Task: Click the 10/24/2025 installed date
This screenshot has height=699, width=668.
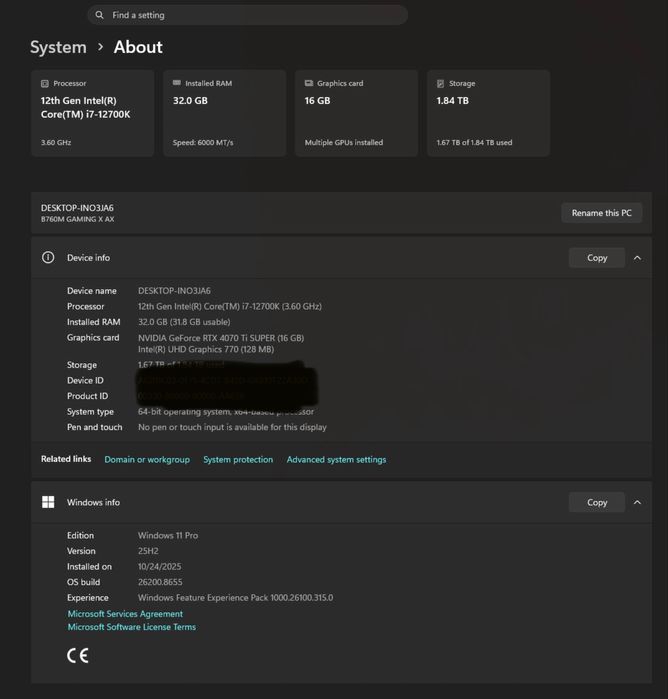Action: point(160,567)
